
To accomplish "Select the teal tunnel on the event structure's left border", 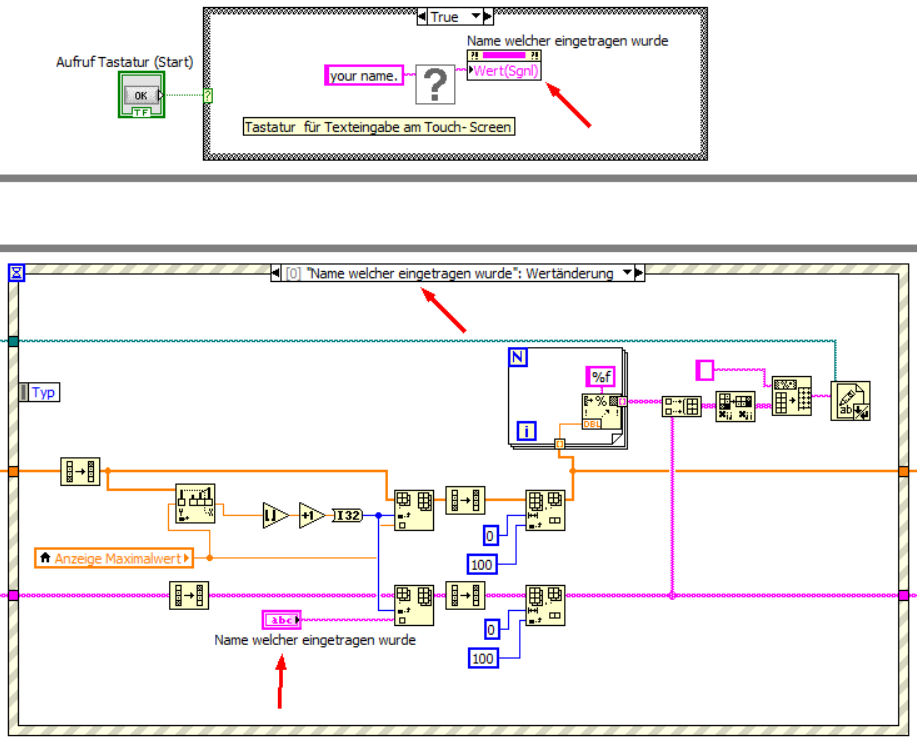I will point(13,341).
